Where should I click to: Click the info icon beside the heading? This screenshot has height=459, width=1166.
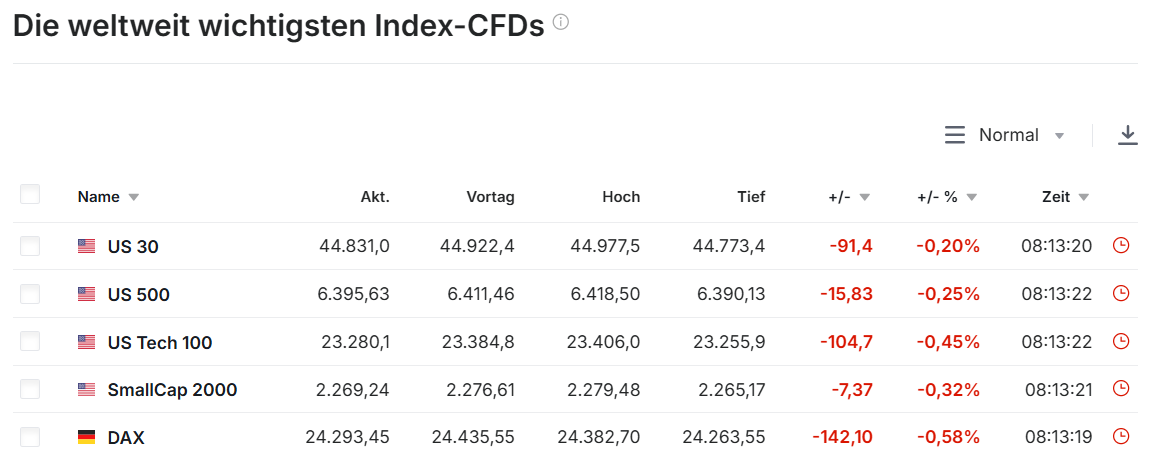click(x=561, y=22)
